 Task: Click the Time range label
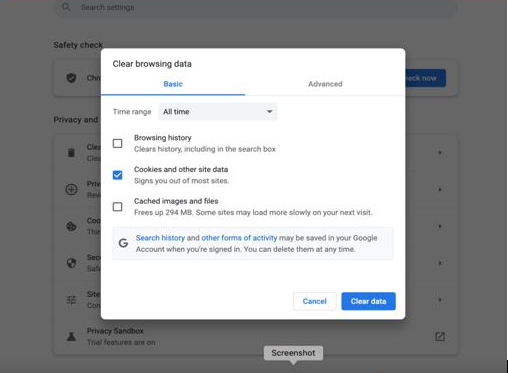tap(132, 112)
